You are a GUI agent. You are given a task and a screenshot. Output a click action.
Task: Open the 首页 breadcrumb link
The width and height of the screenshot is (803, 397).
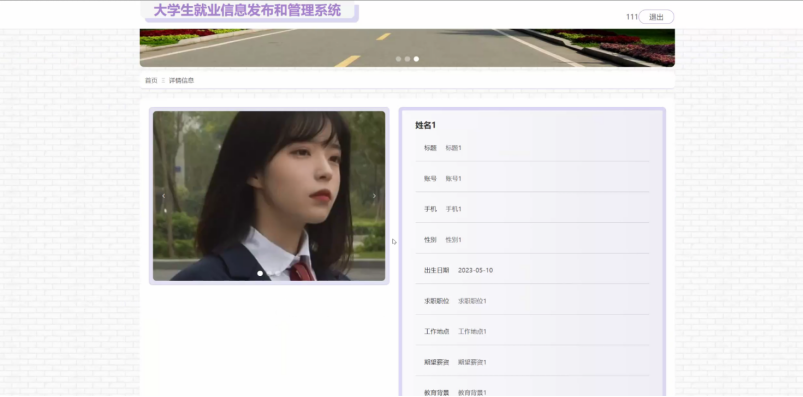tap(151, 80)
